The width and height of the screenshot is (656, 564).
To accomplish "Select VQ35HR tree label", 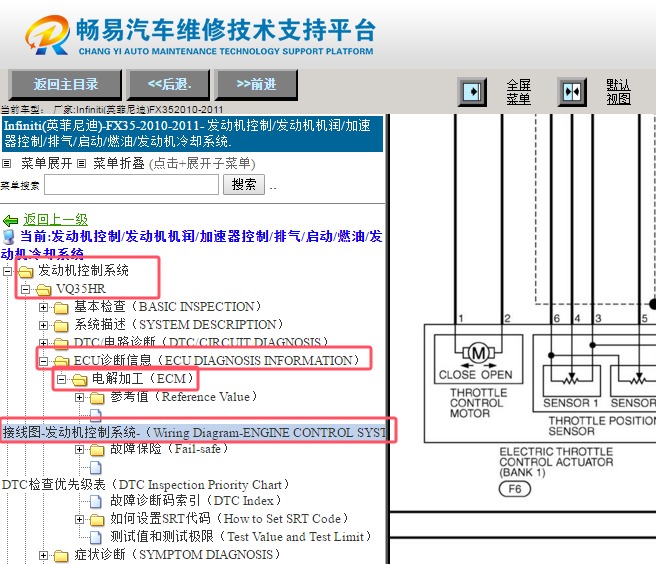I will pos(81,289).
